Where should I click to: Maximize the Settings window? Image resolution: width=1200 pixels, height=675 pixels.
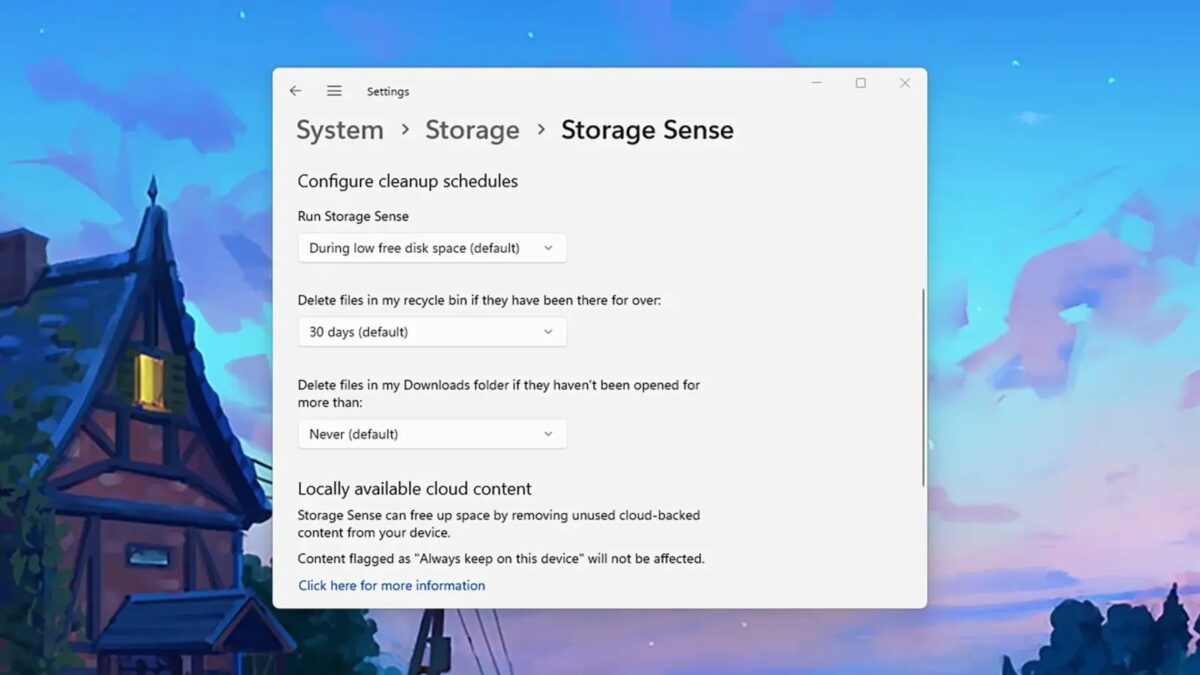(x=860, y=83)
